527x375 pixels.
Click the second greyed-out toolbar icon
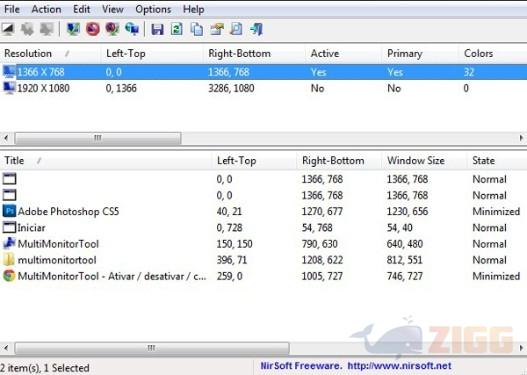pyautogui.click(x=46, y=29)
